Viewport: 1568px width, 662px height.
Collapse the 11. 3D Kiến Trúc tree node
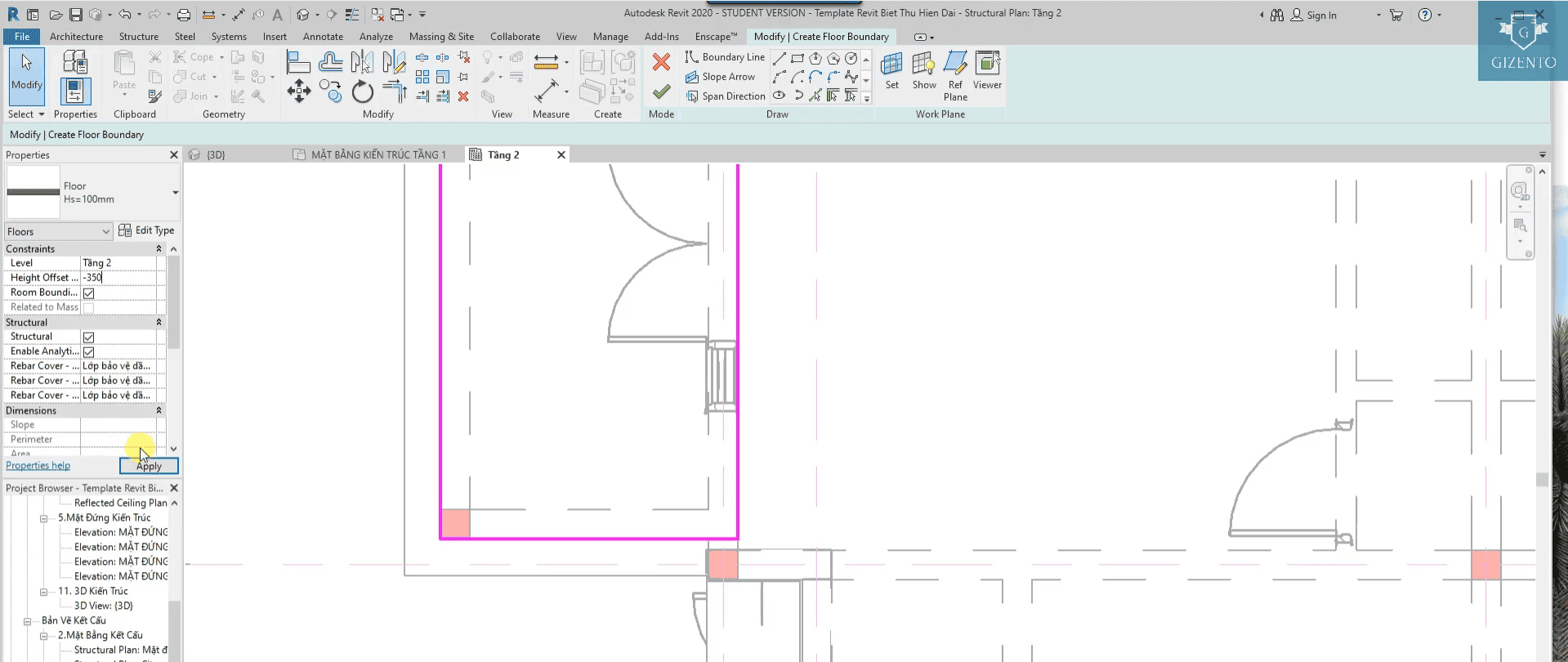pos(43,592)
